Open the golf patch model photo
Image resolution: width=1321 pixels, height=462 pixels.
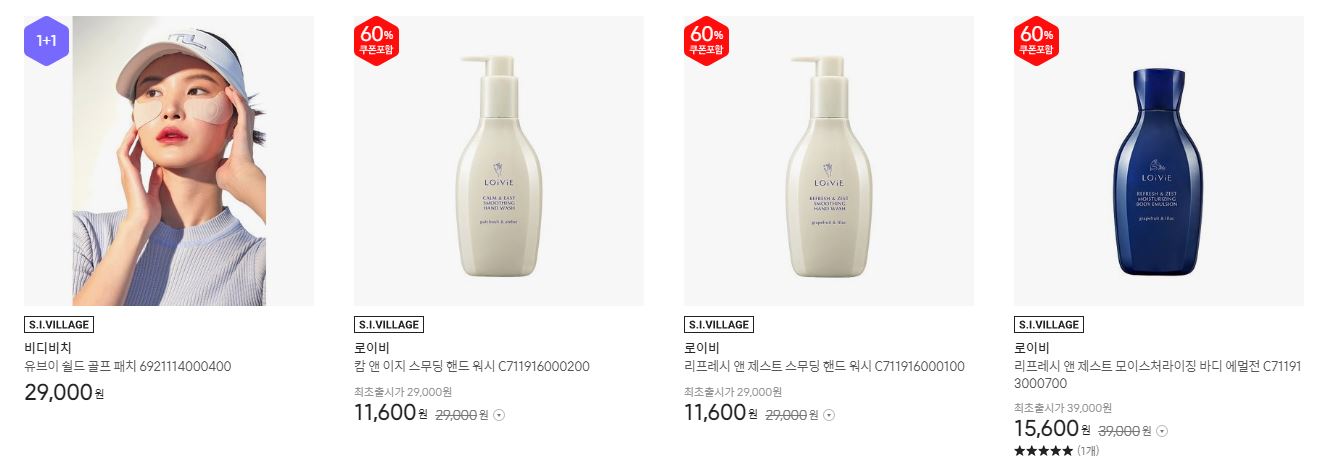pos(169,161)
